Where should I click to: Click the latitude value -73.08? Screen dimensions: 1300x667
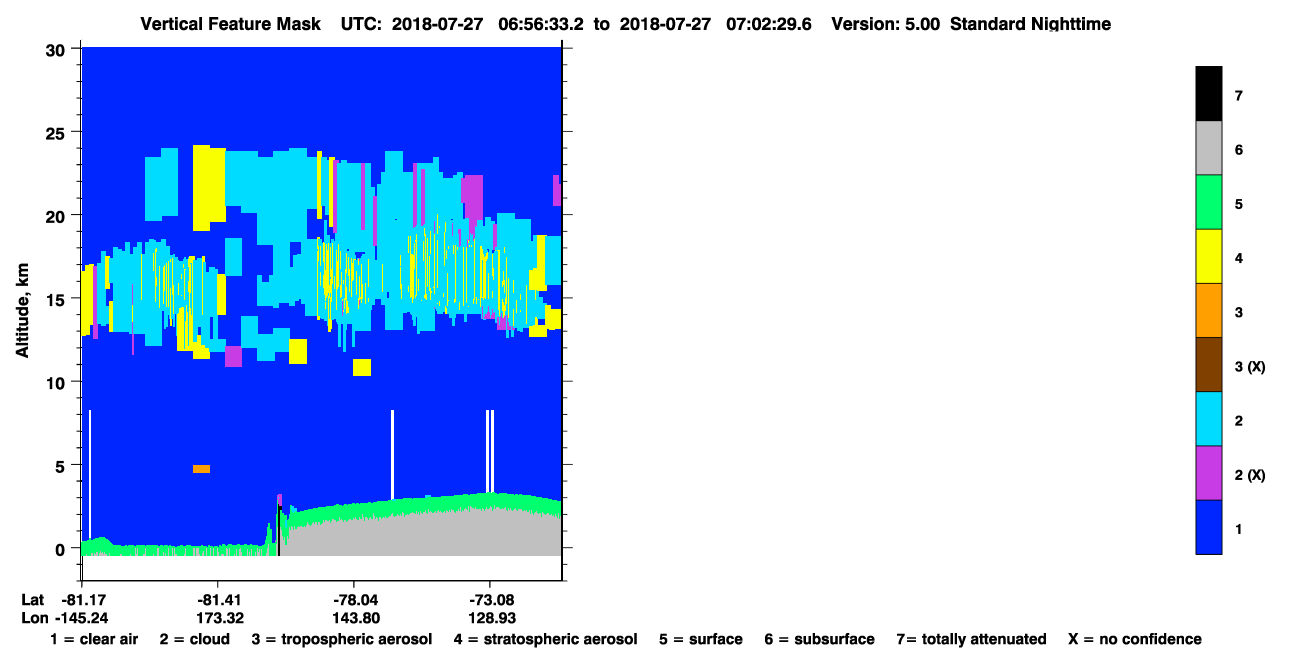pyautogui.click(x=489, y=599)
